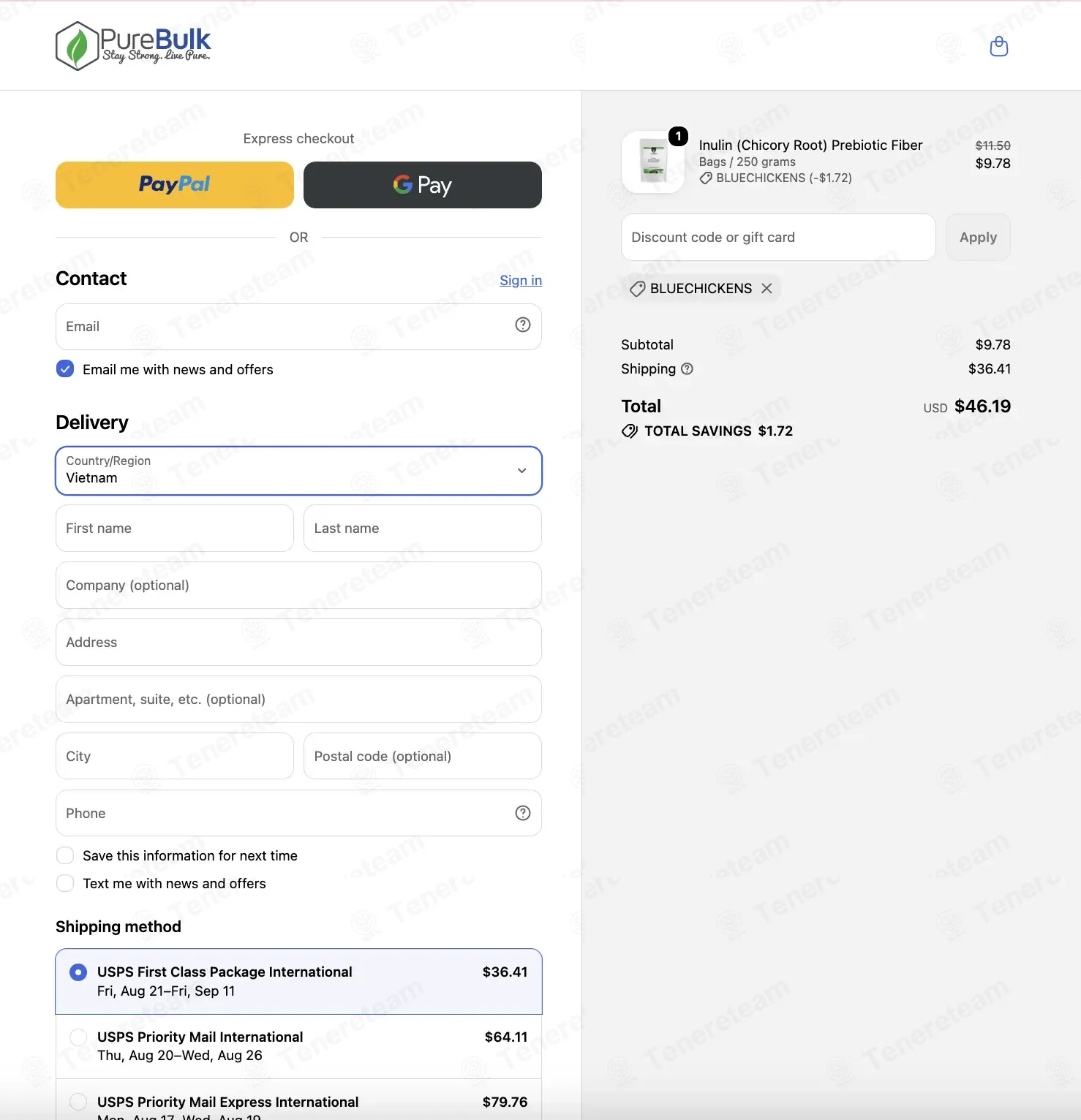Select USPS First Class Package International
Screen dimensions: 1081x1120
point(298,981)
